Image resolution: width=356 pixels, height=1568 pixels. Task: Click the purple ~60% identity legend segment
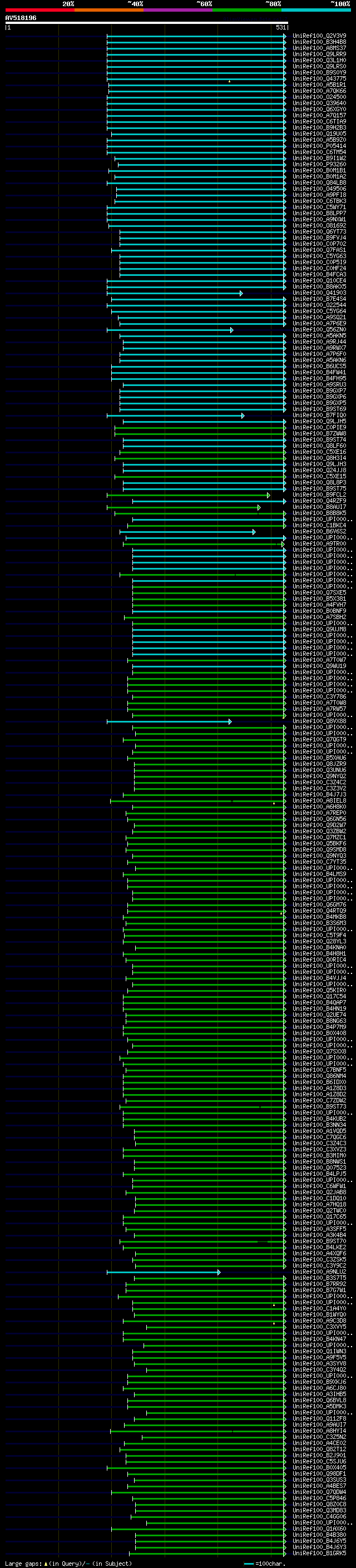179,10
